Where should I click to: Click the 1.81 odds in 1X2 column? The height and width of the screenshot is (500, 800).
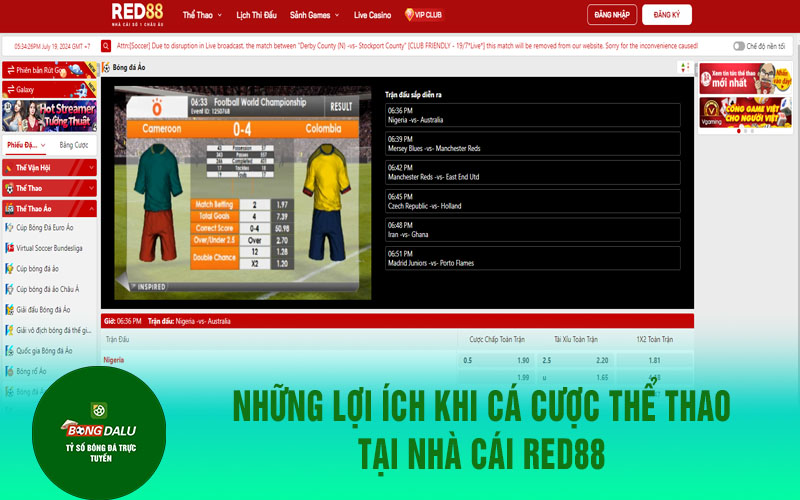click(654, 360)
